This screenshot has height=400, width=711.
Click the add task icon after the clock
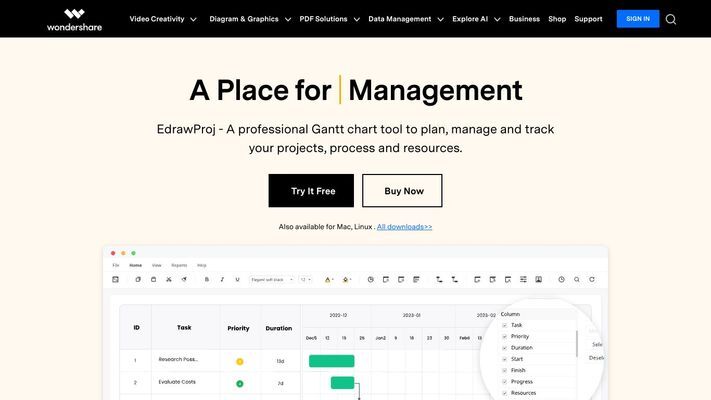[x=386, y=279]
